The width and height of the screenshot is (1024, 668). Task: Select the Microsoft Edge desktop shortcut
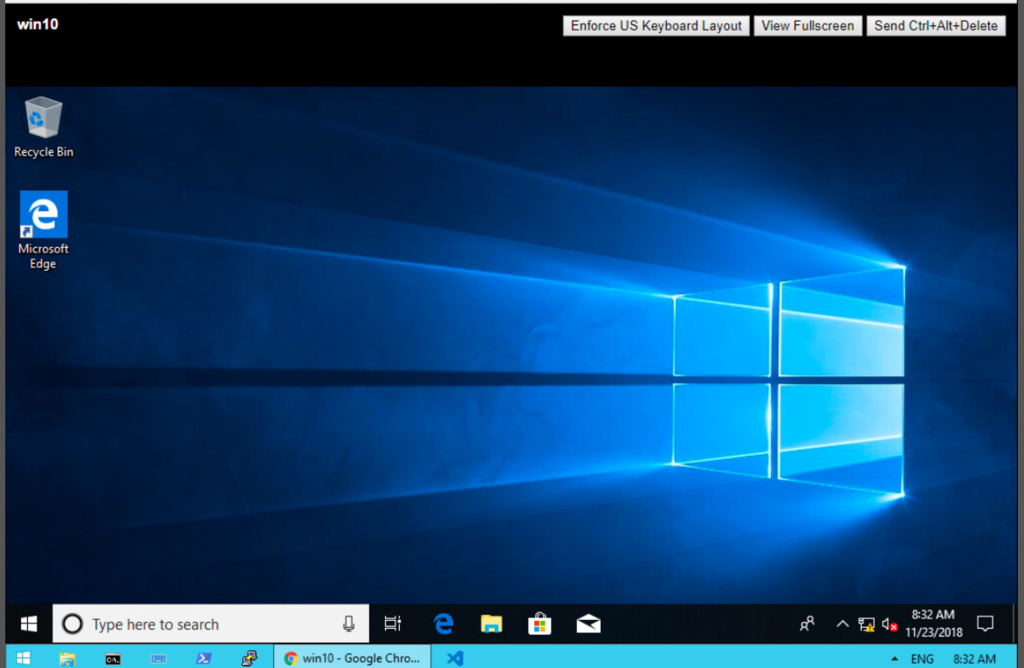click(x=43, y=230)
